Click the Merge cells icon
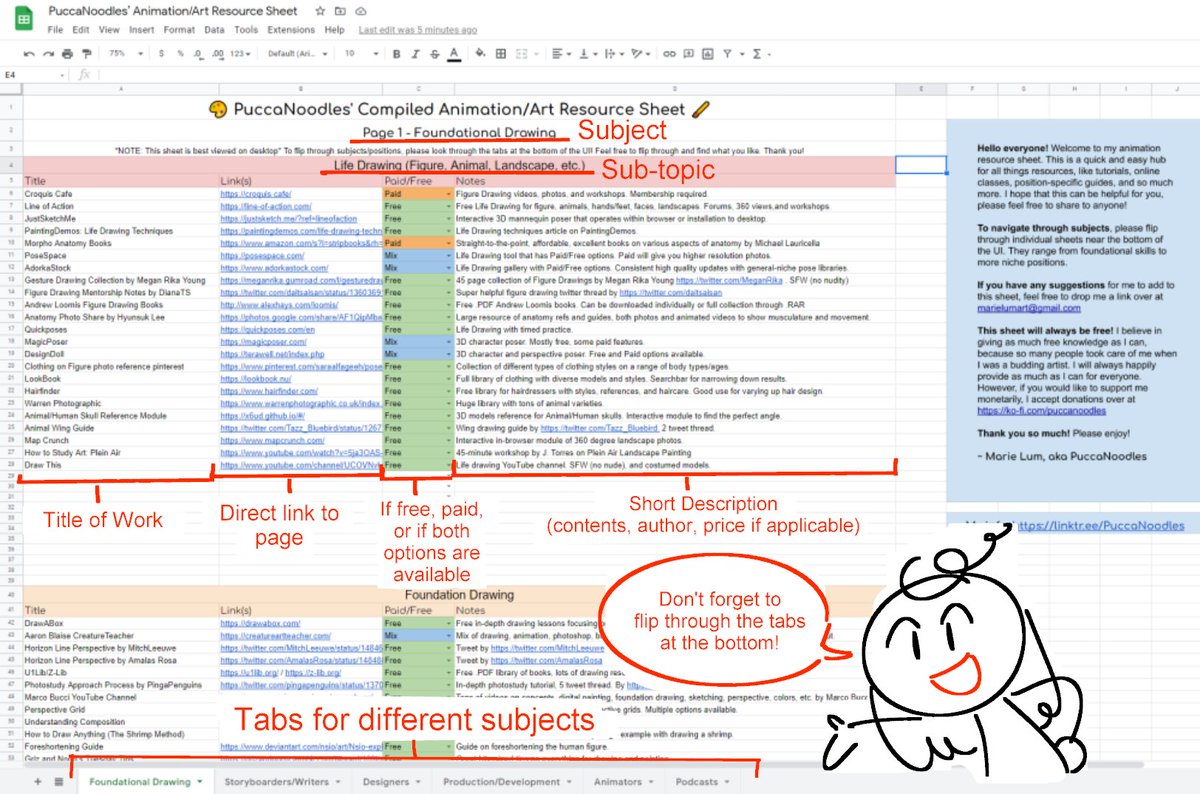The image size is (1200, 794). [523, 53]
